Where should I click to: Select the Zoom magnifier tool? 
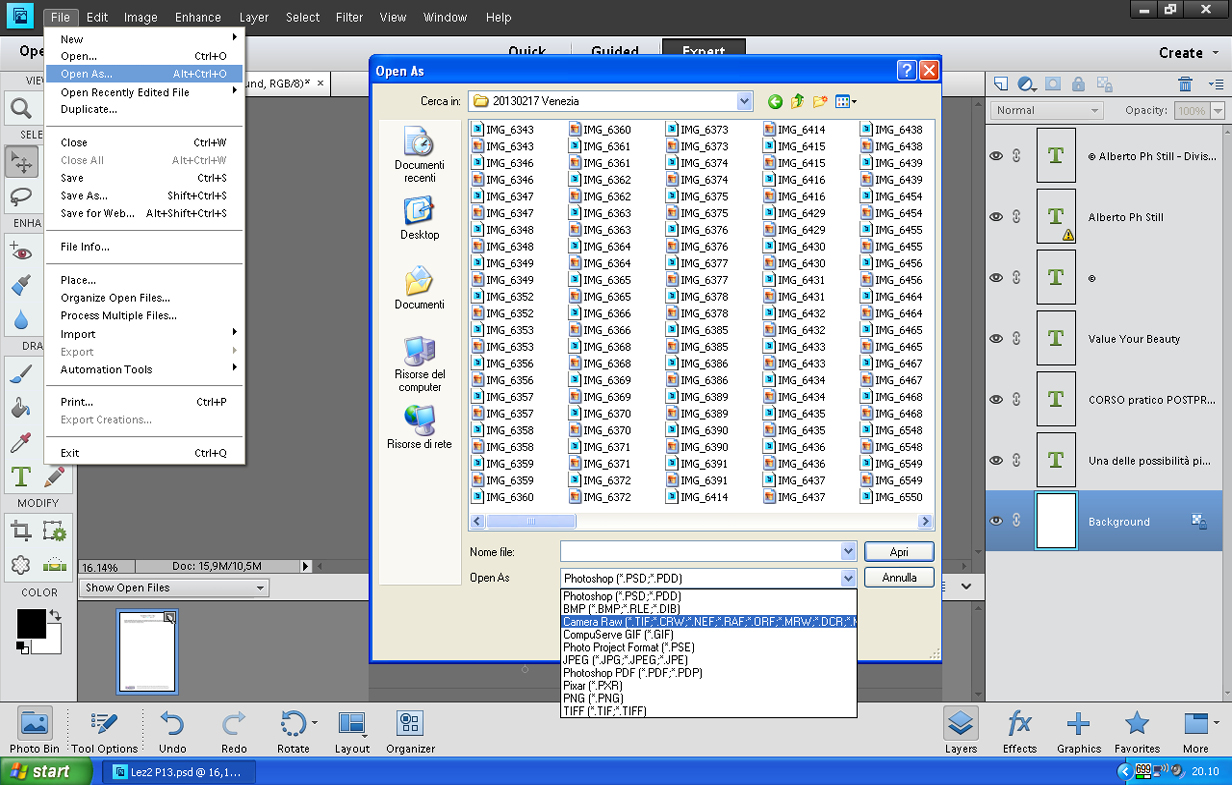pos(20,108)
